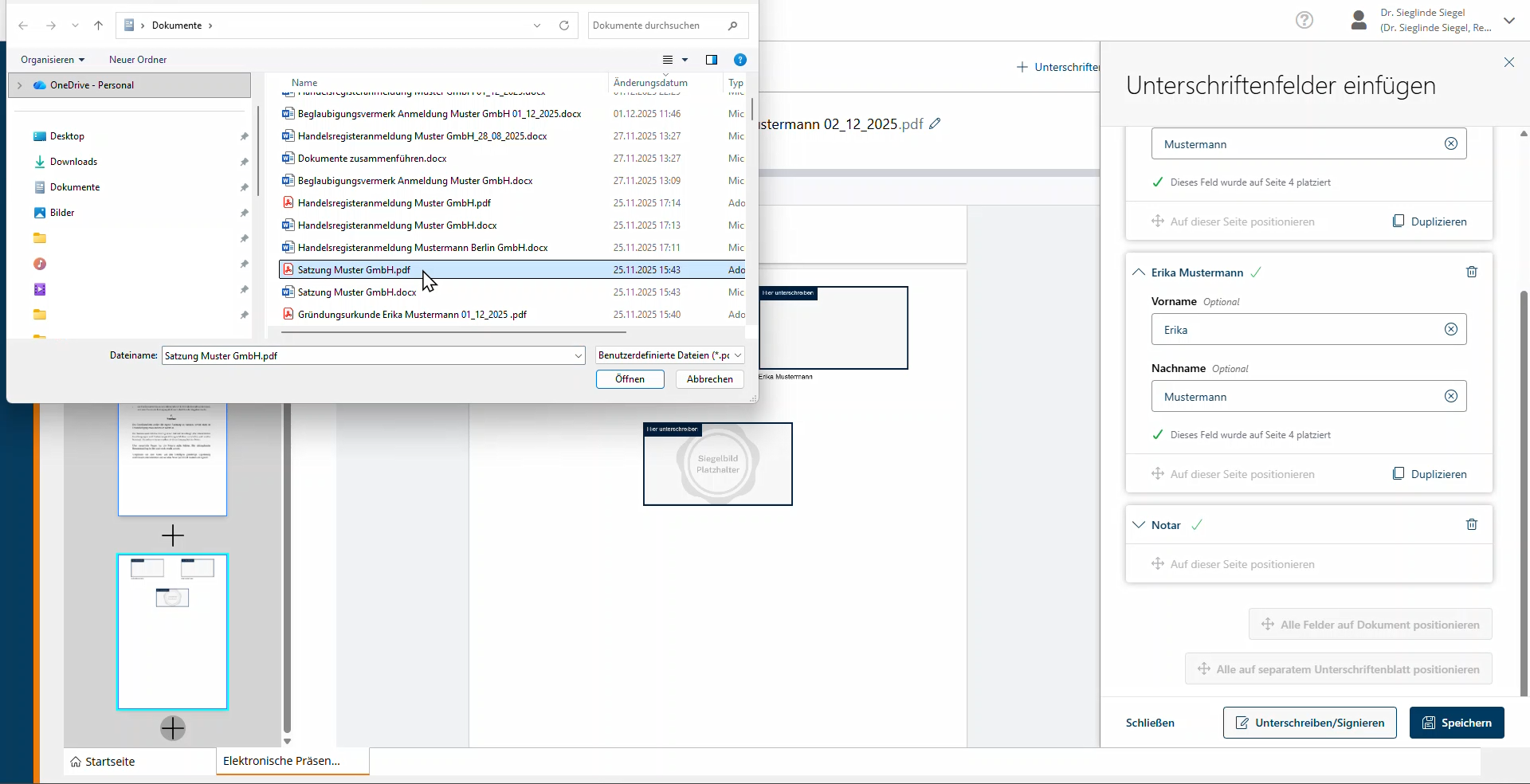Image resolution: width=1530 pixels, height=784 pixels.
Task: Open the Organisieren menu
Action: coord(53,60)
